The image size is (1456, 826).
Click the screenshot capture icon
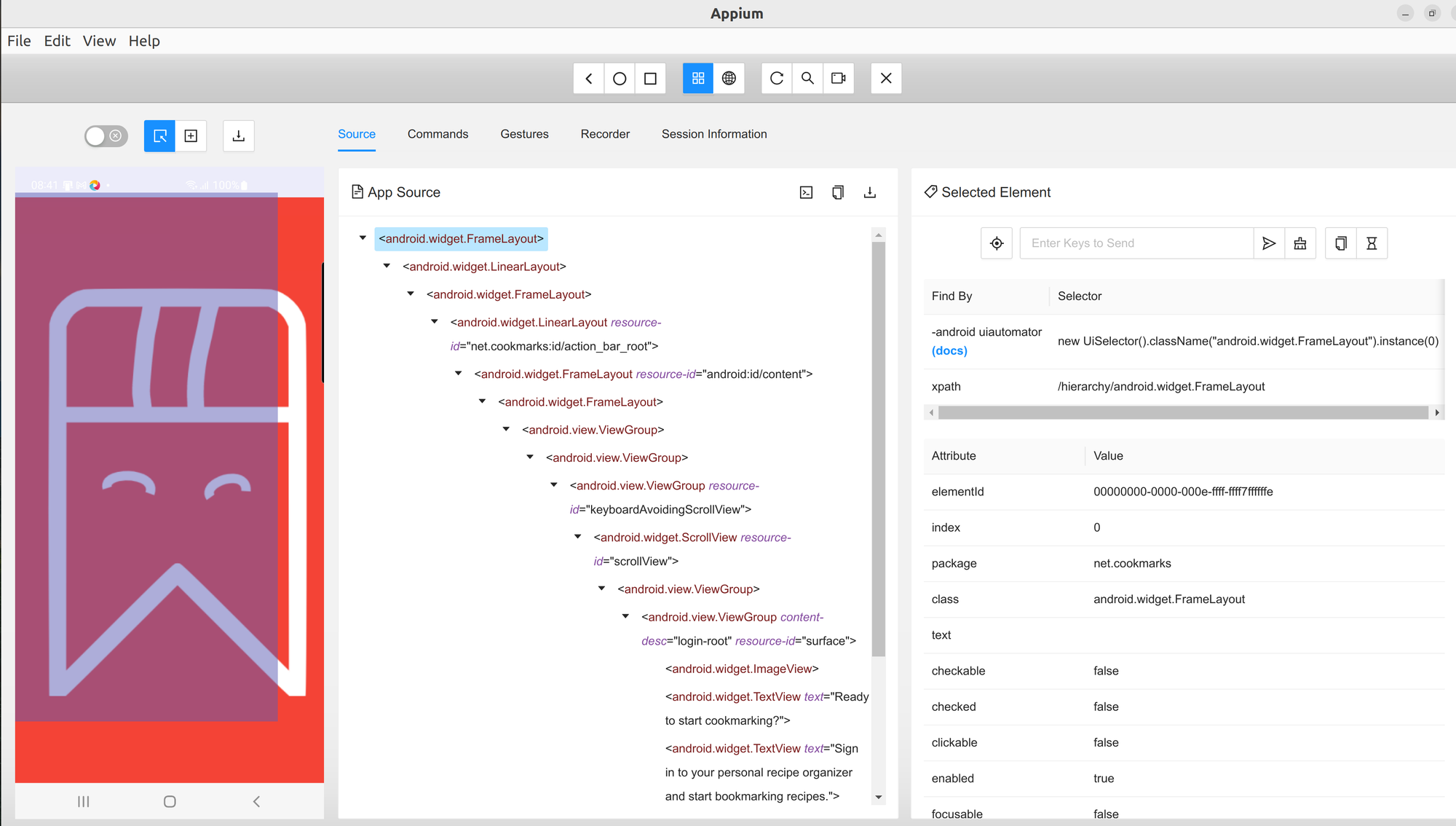coord(237,135)
